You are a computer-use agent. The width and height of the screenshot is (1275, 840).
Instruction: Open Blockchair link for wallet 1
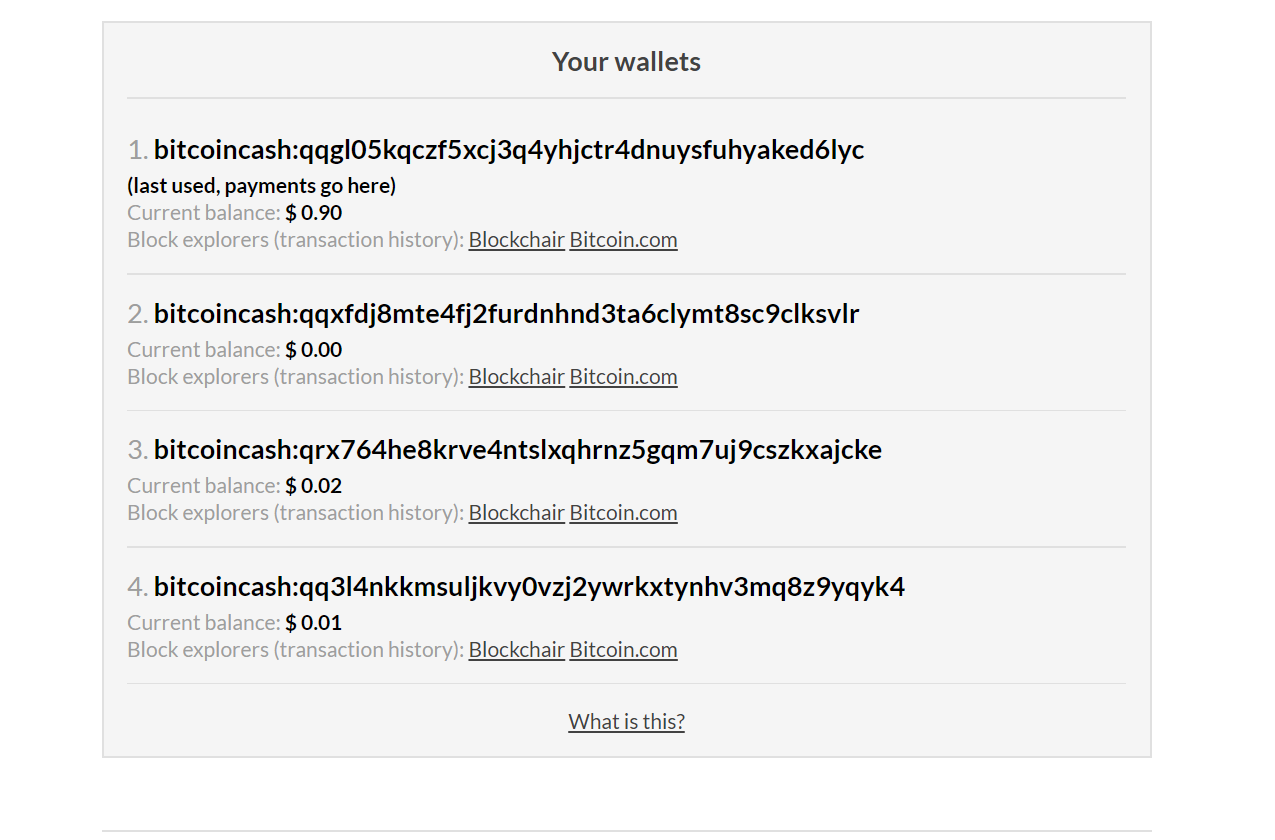pos(516,240)
